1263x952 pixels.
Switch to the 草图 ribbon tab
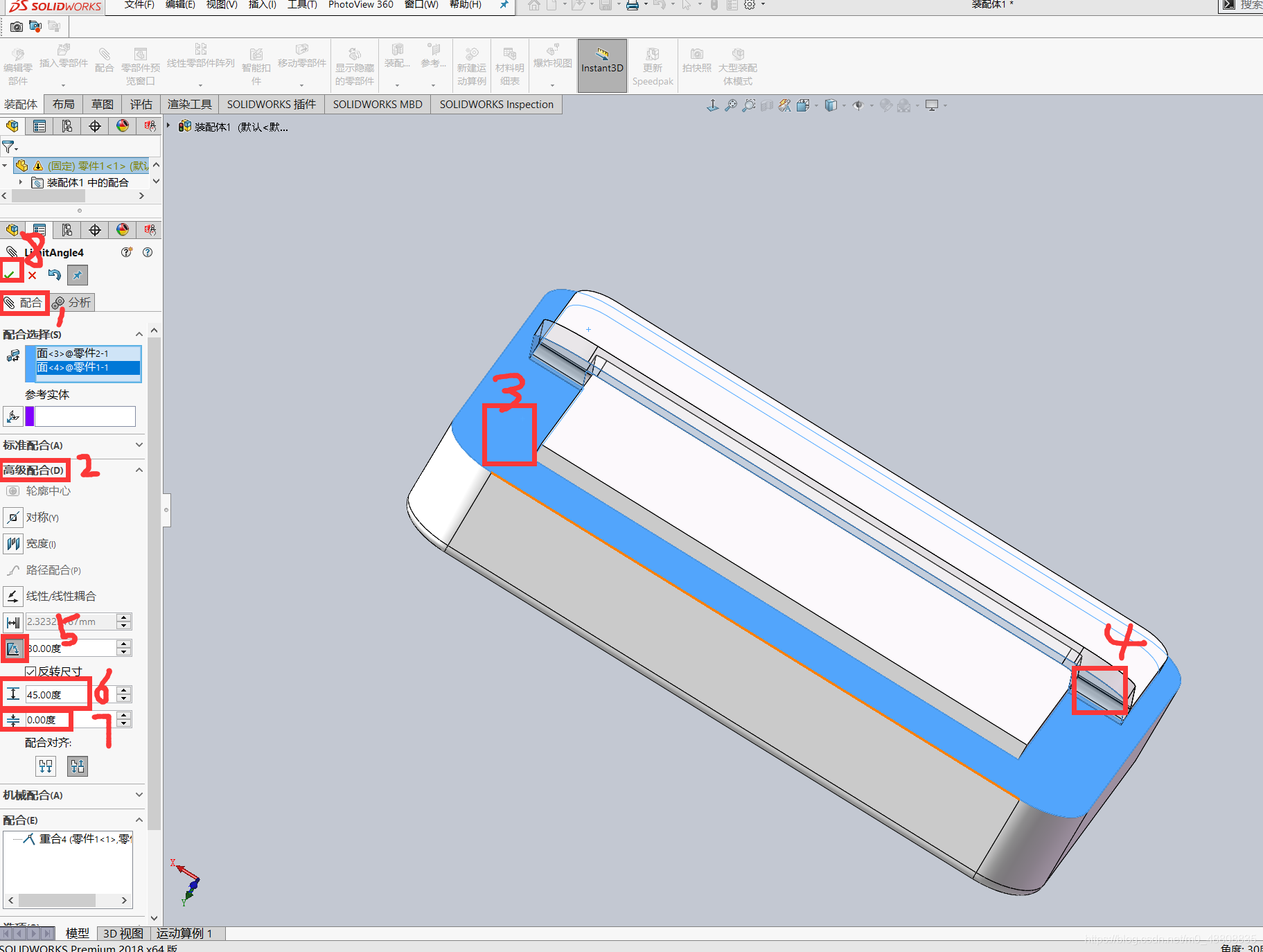tap(103, 104)
